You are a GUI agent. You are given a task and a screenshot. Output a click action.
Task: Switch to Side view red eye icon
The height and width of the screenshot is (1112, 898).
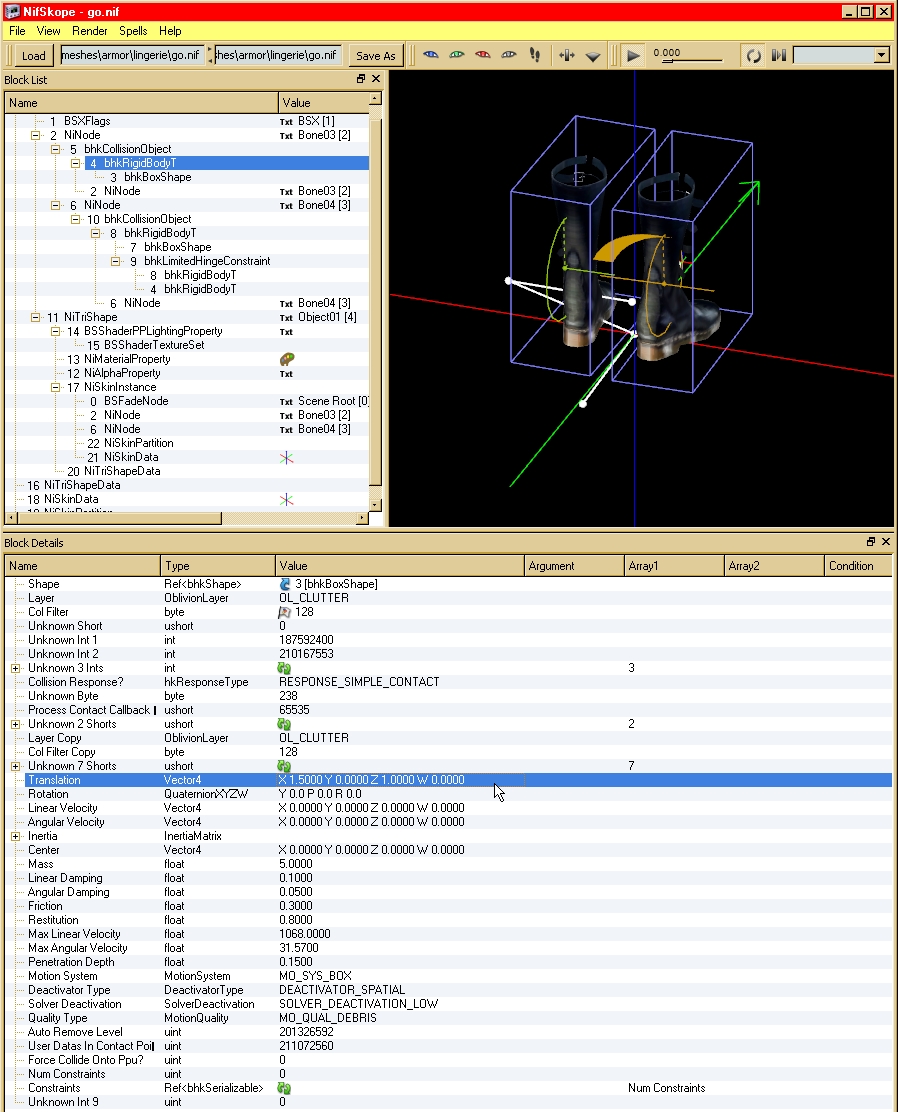pos(482,55)
